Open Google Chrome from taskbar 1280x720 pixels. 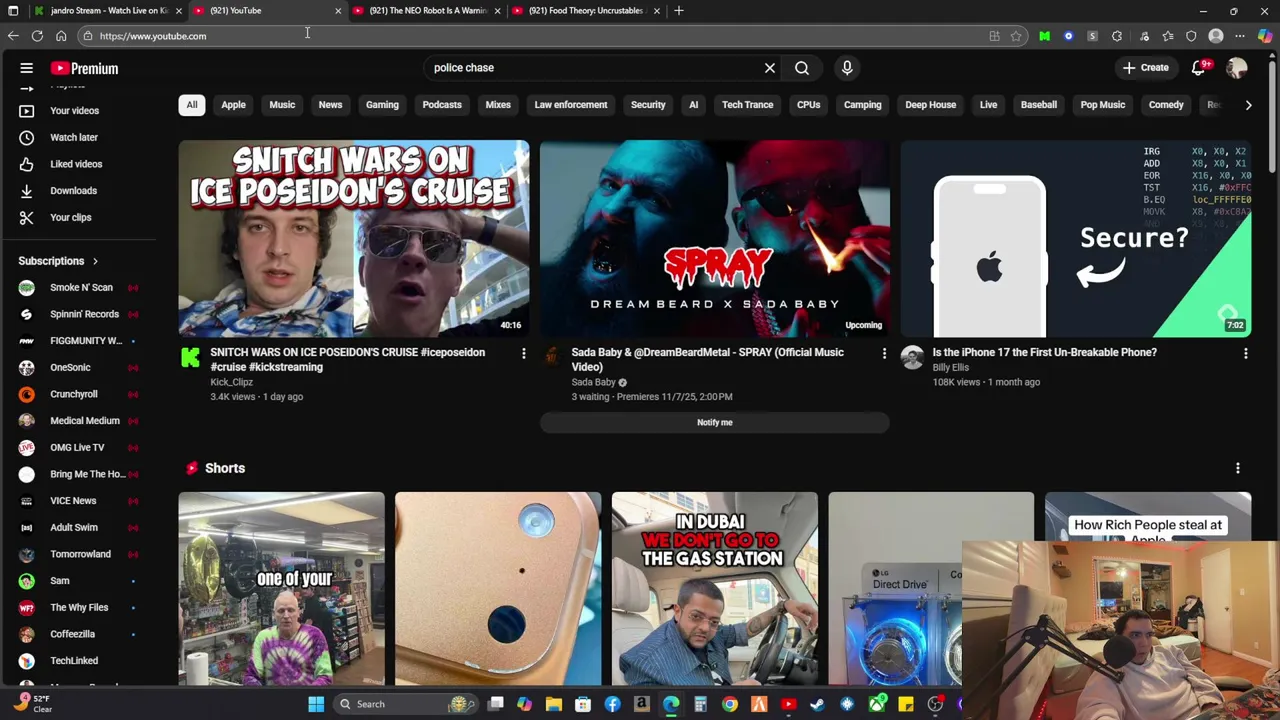(730, 704)
